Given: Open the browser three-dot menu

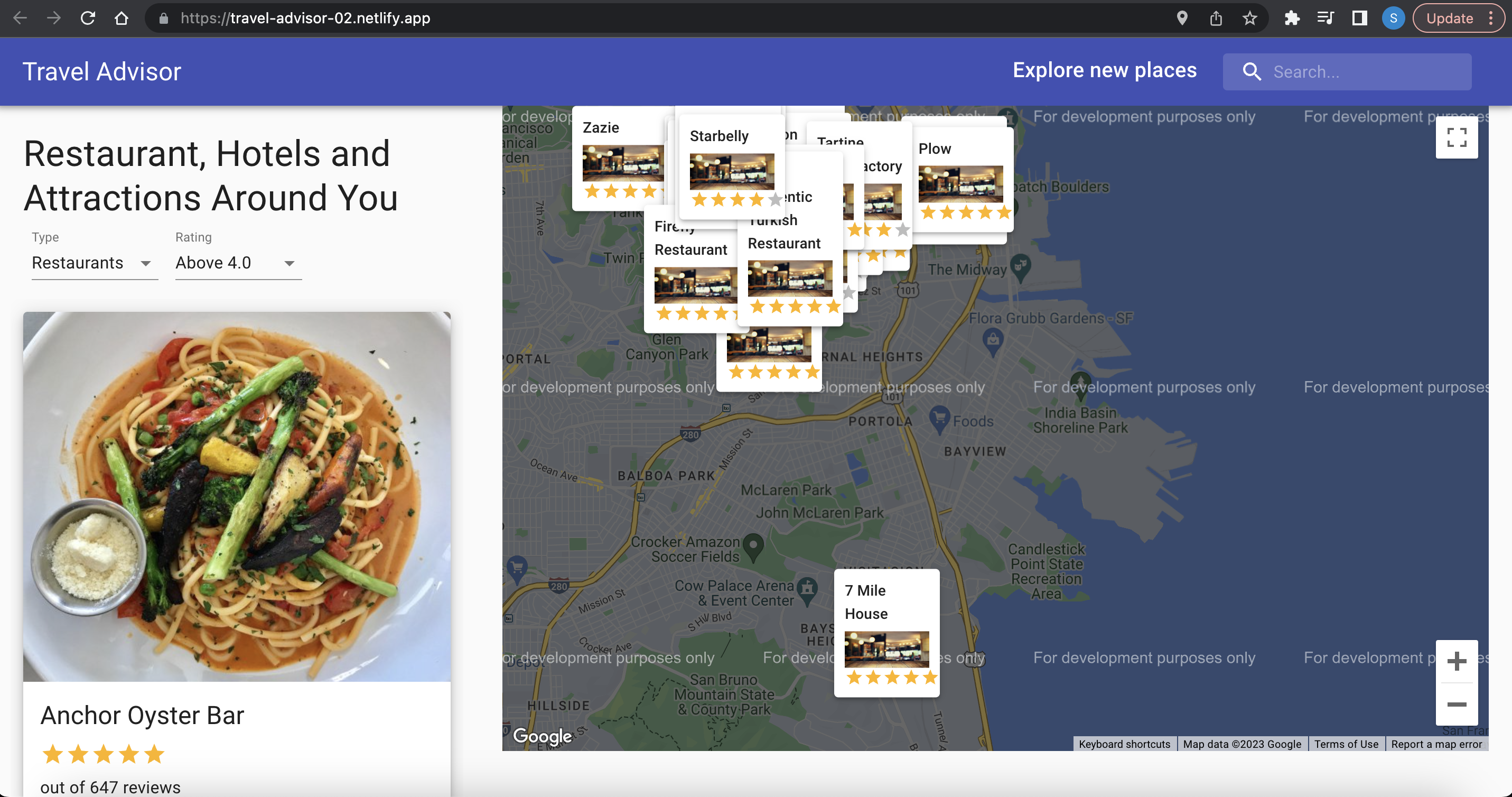Looking at the screenshot, I should (x=1491, y=18).
